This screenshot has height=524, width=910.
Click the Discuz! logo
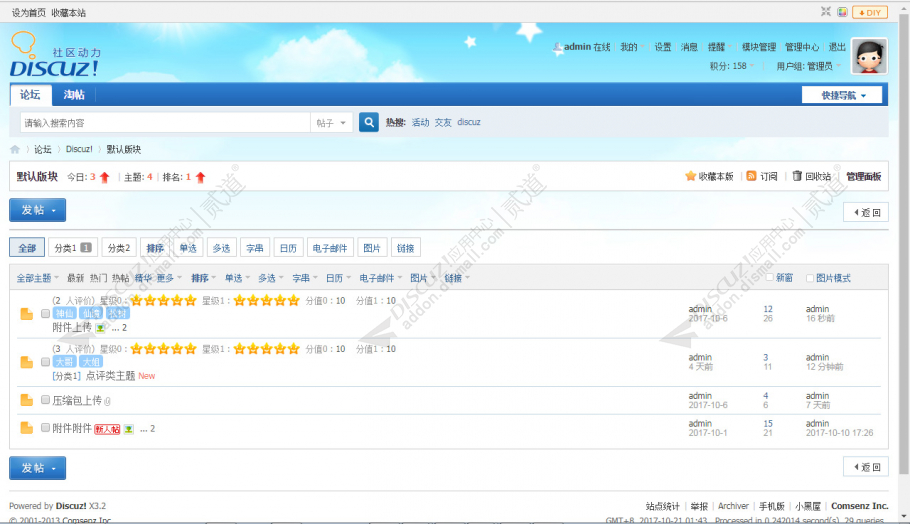55,55
